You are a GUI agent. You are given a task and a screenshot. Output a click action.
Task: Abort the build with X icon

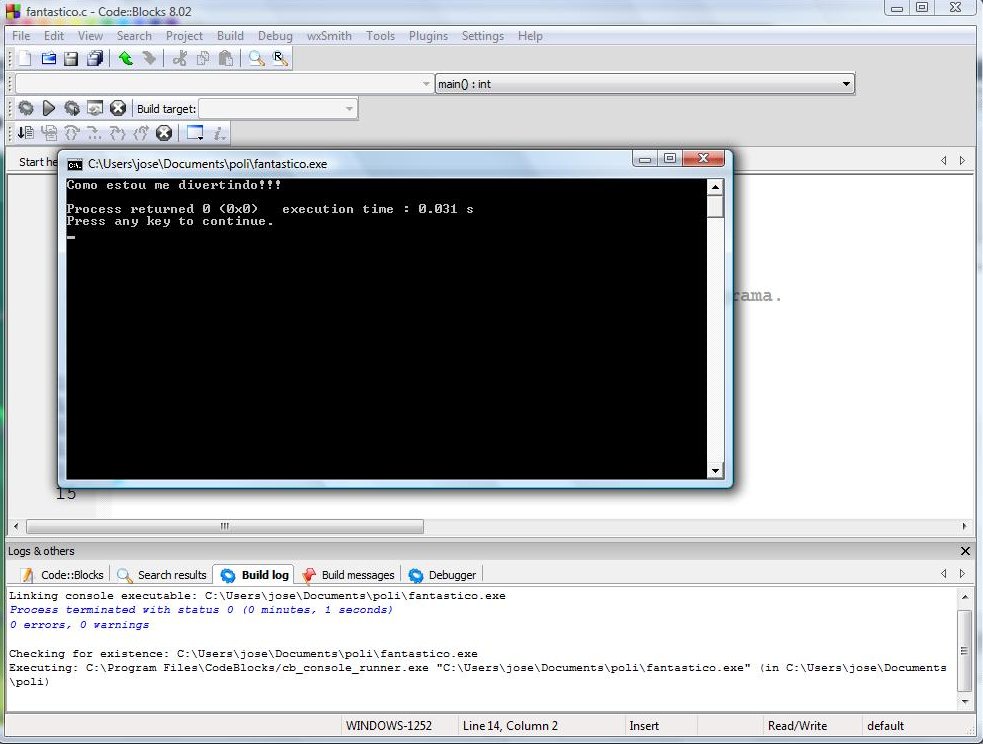click(118, 108)
